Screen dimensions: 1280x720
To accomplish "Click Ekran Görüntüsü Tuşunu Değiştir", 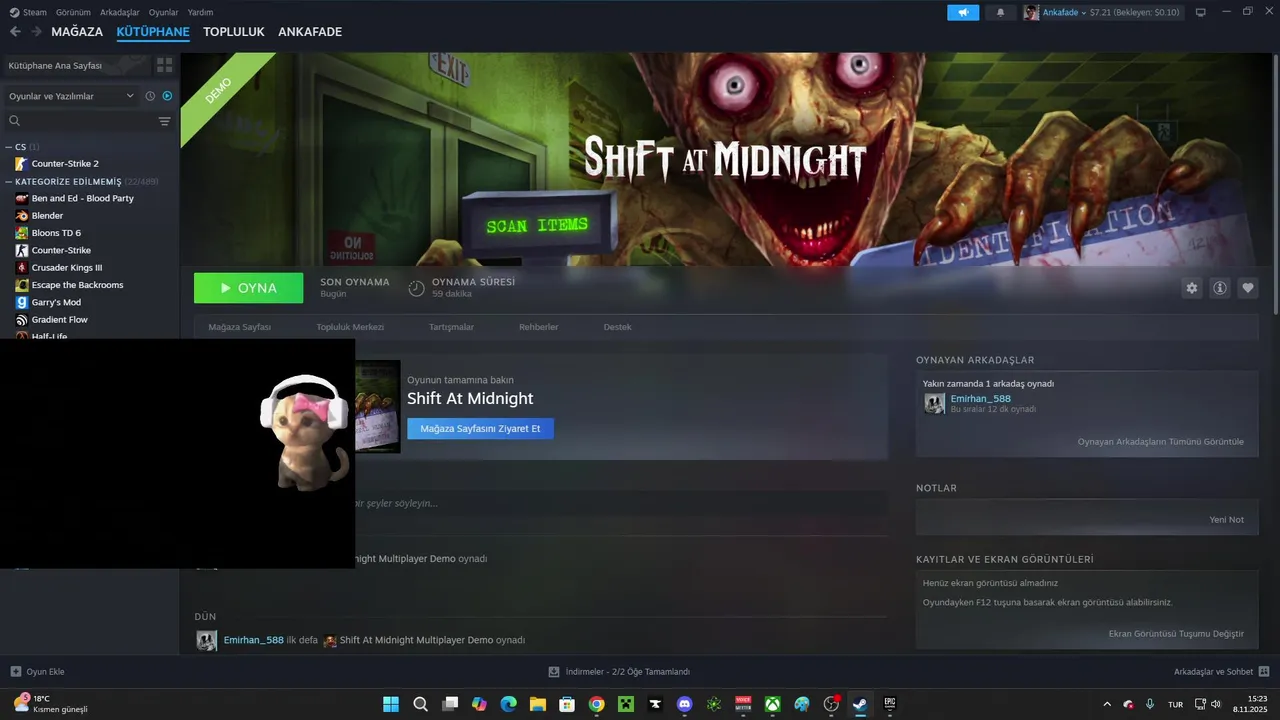I will point(1176,634).
